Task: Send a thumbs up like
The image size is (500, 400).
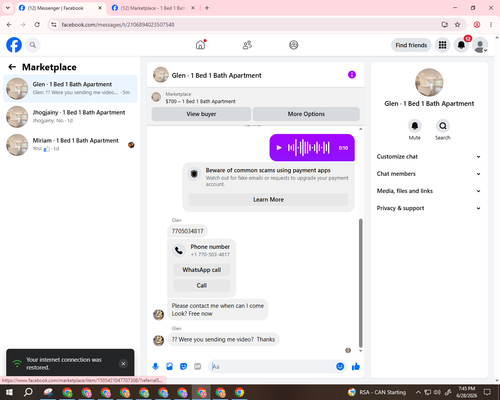Action: (x=356, y=367)
